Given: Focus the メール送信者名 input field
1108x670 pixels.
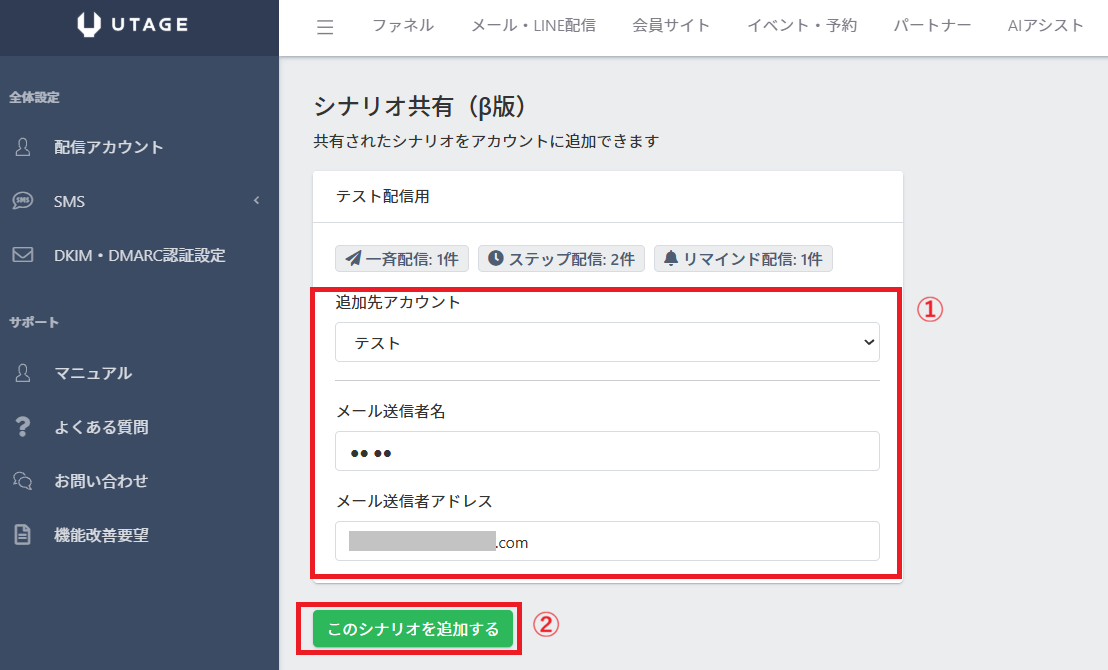Looking at the screenshot, I should 607,451.
